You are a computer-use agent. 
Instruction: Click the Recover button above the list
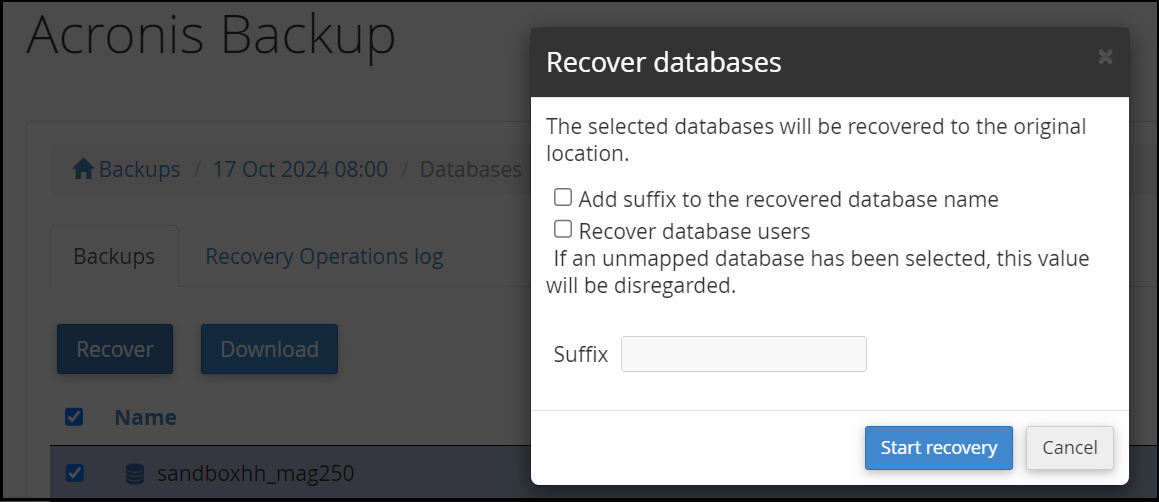tap(115, 349)
